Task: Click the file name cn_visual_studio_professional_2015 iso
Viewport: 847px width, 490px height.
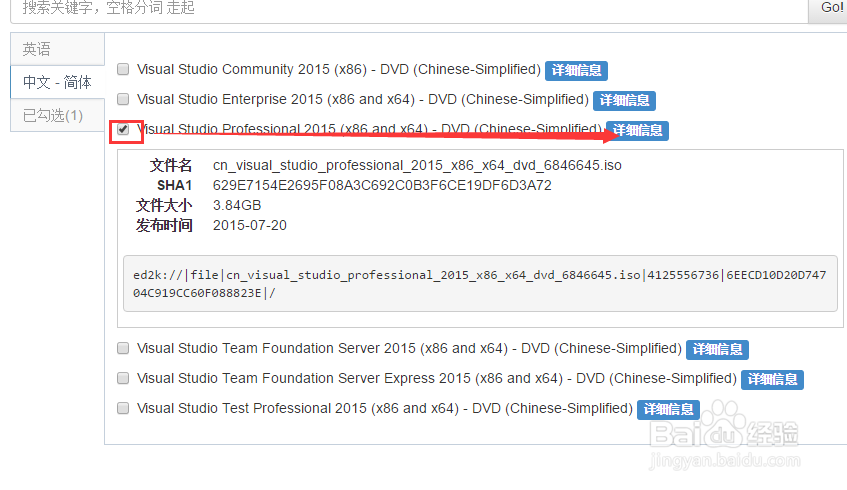Action: coord(417,165)
